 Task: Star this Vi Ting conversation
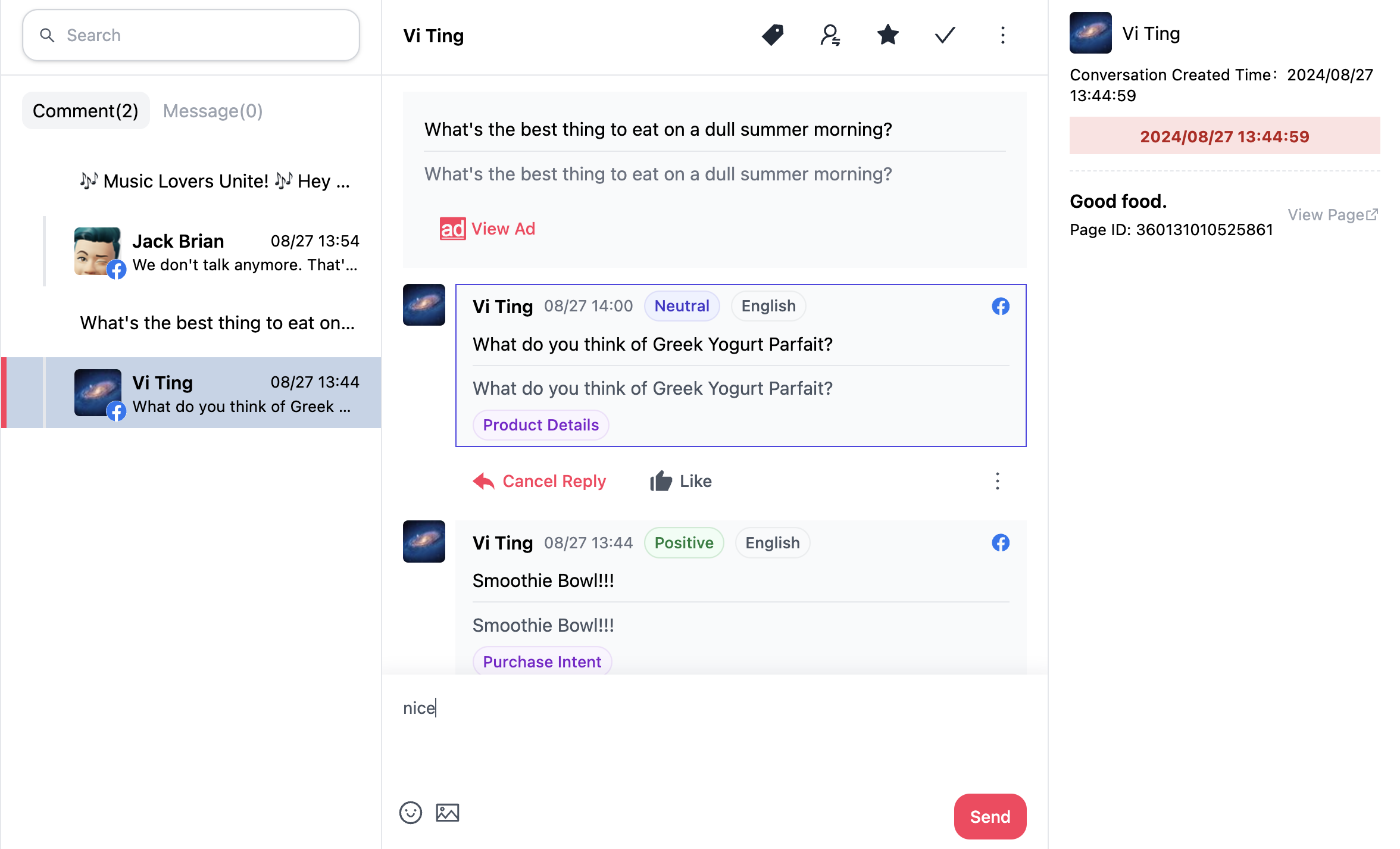coord(887,35)
